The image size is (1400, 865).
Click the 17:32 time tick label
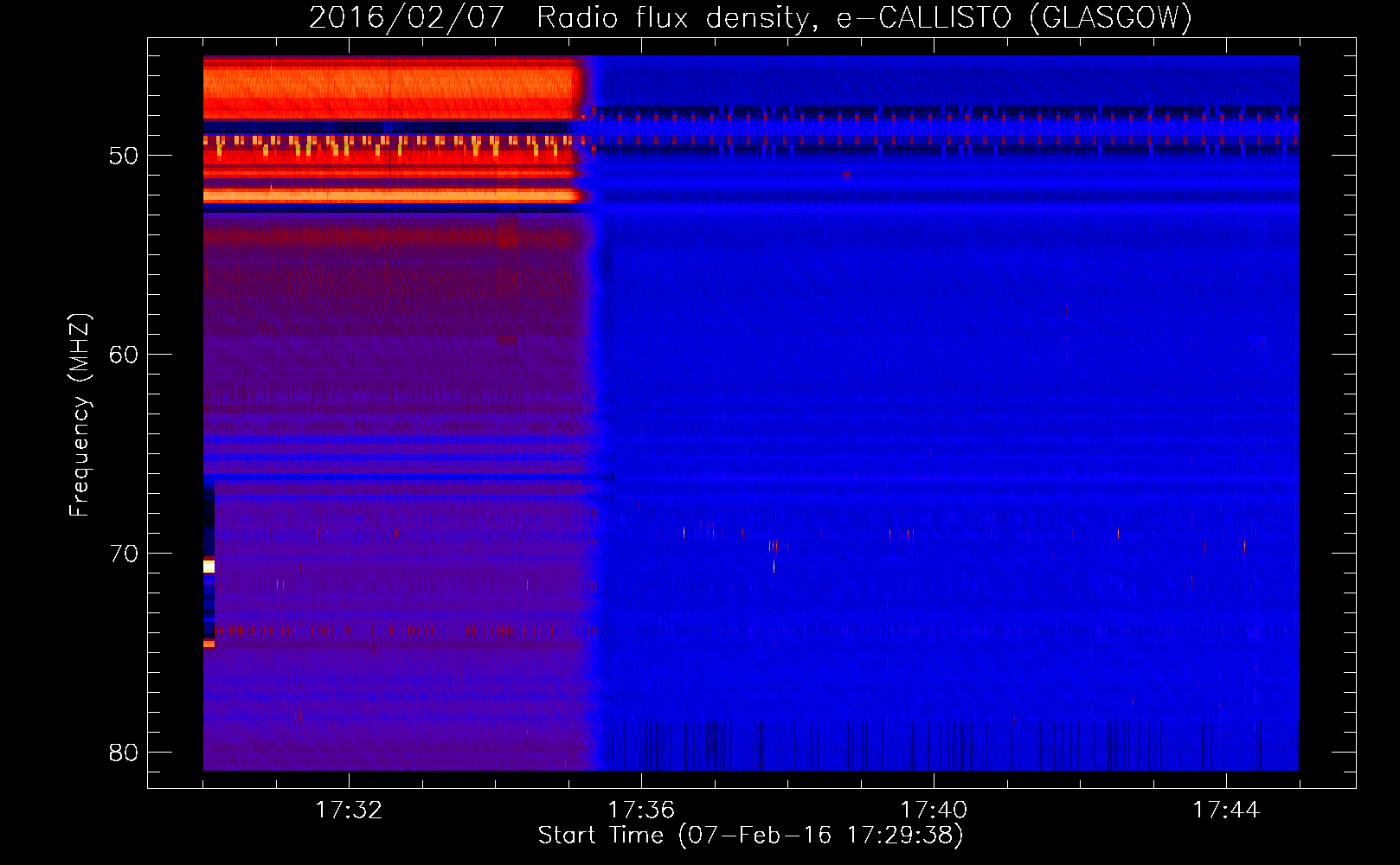click(x=349, y=811)
